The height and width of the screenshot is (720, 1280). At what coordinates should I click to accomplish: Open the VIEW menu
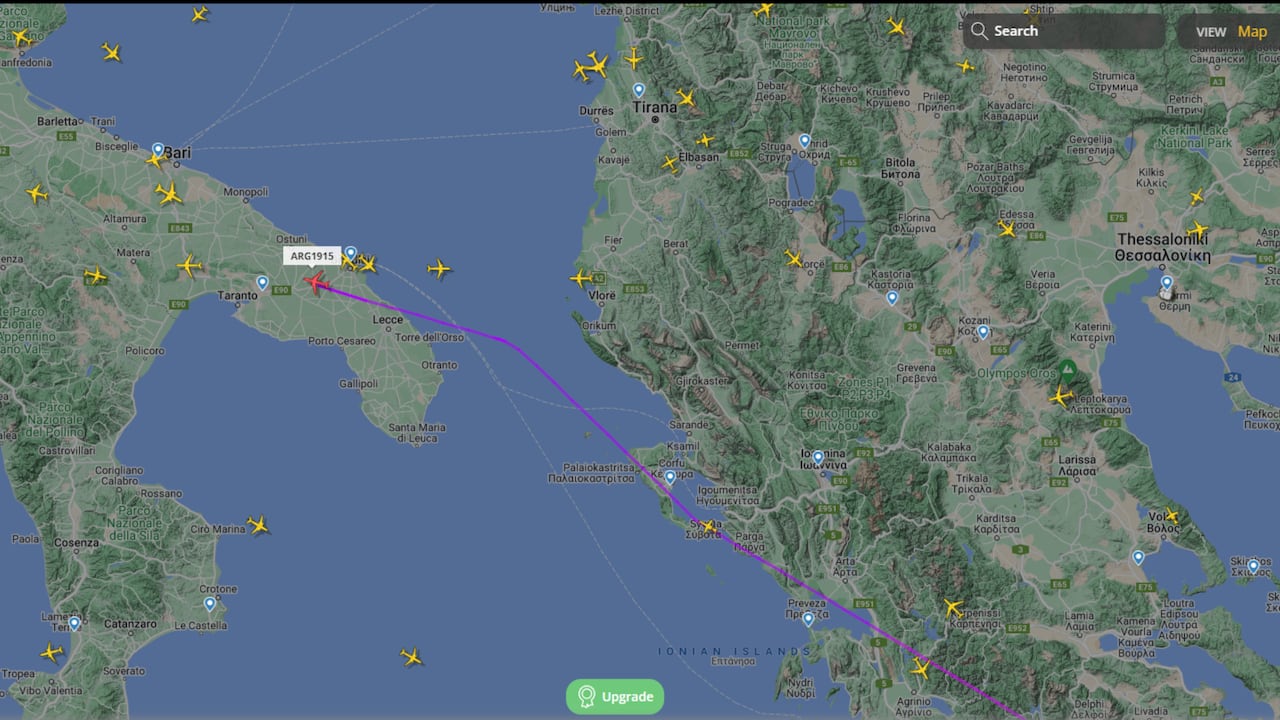point(1211,32)
